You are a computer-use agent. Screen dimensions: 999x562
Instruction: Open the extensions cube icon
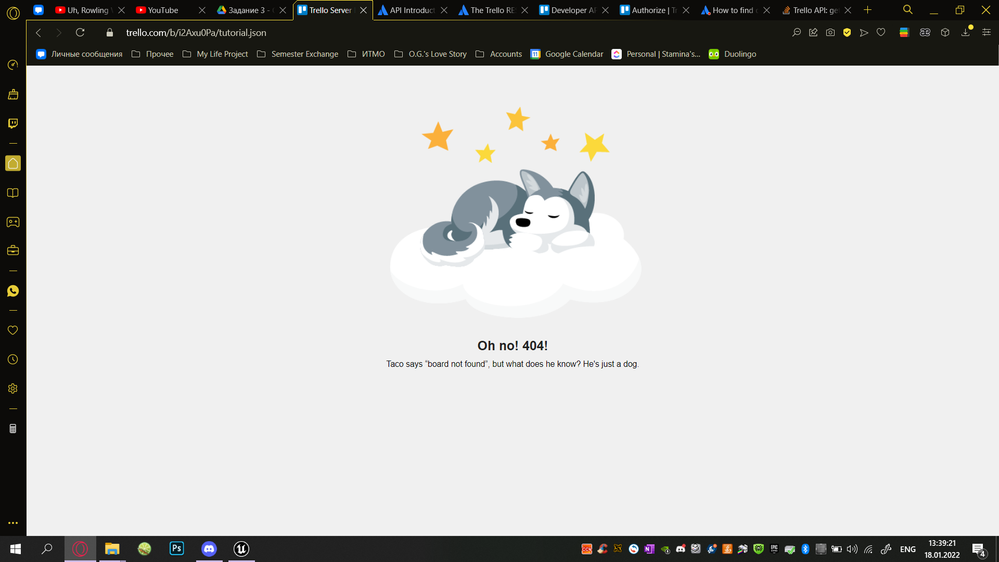click(x=945, y=32)
